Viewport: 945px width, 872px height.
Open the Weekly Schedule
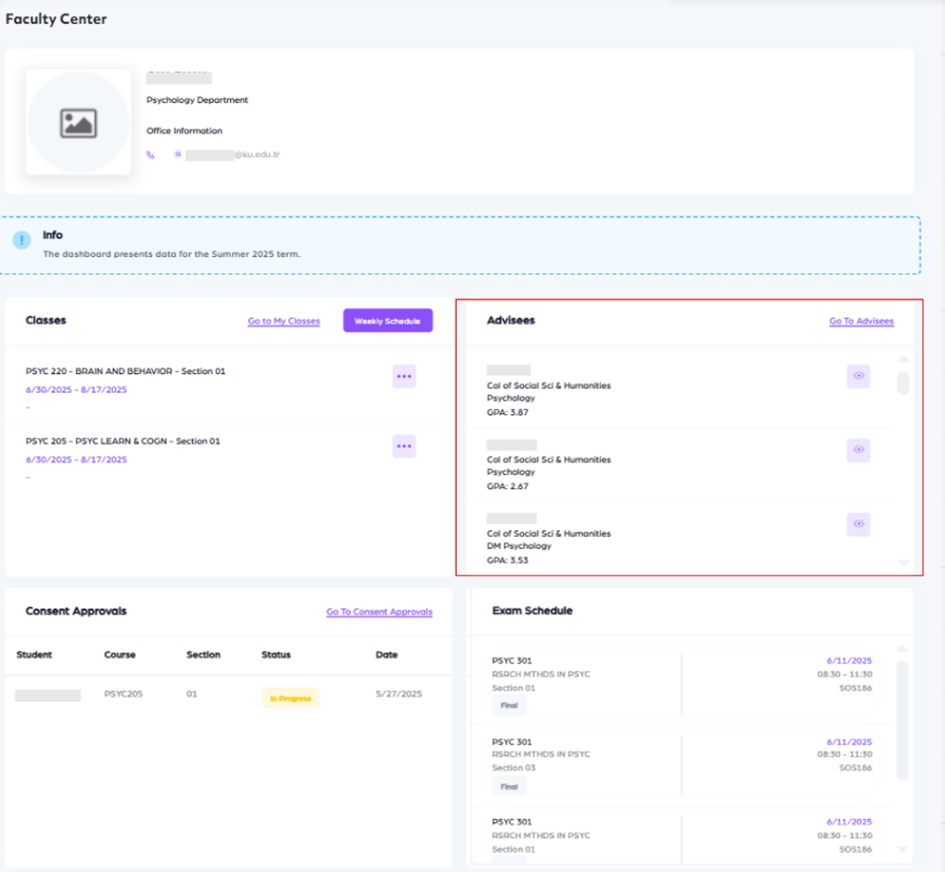(387, 321)
